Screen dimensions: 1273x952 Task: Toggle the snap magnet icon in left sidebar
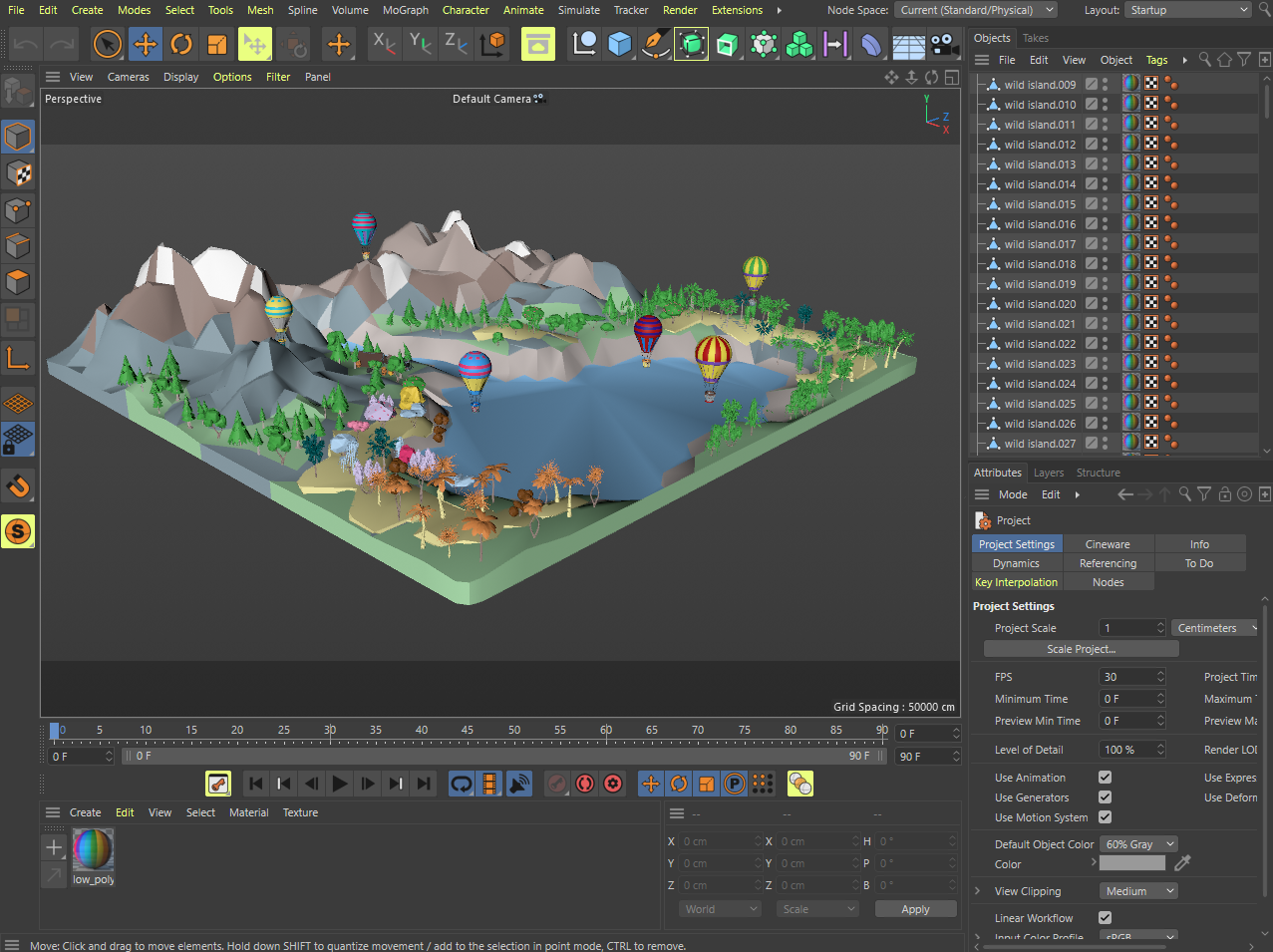point(18,486)
